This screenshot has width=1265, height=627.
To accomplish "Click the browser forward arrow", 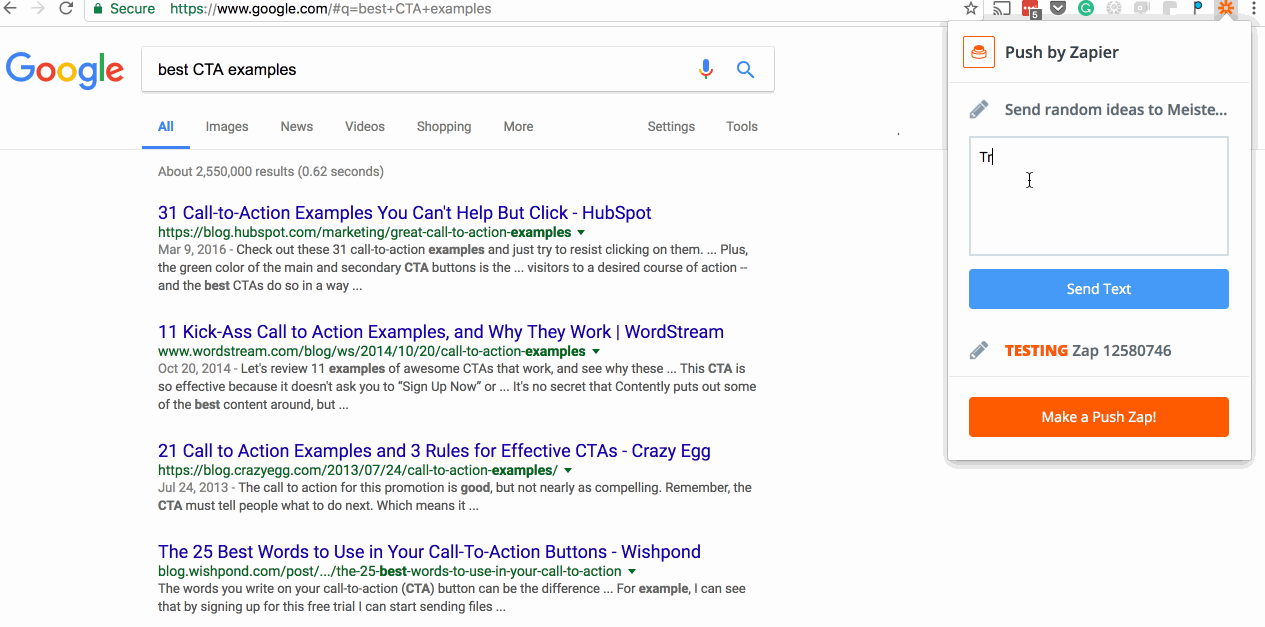I will (38, 9).
